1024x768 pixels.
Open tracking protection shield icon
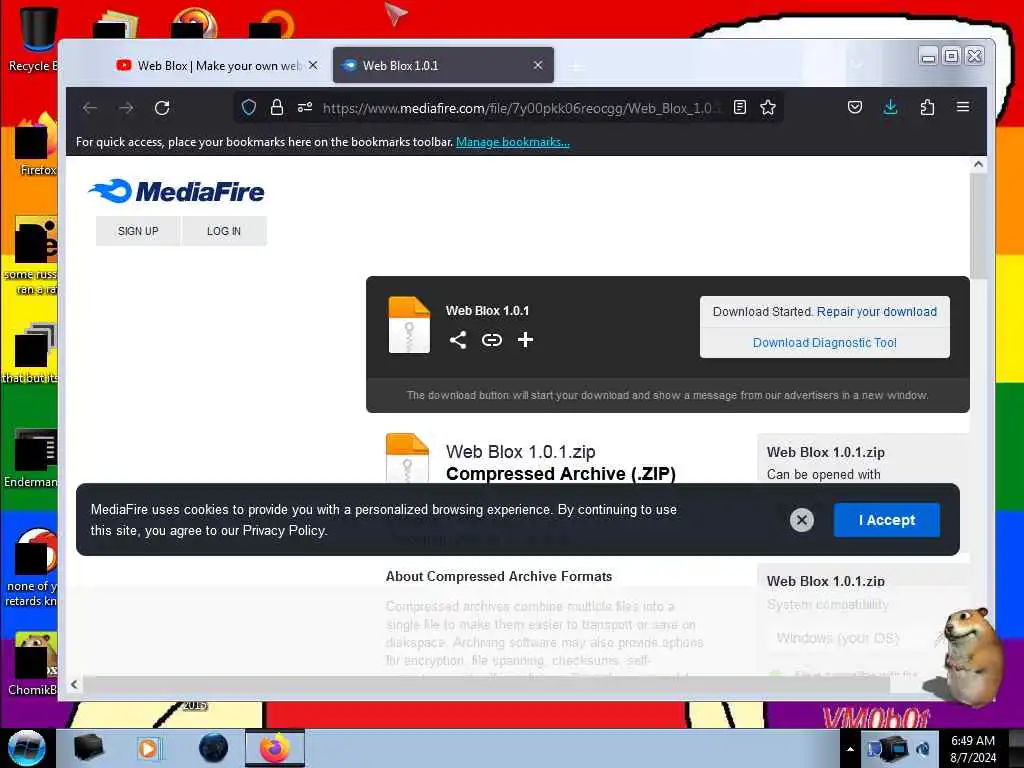[x=249, y=108]
